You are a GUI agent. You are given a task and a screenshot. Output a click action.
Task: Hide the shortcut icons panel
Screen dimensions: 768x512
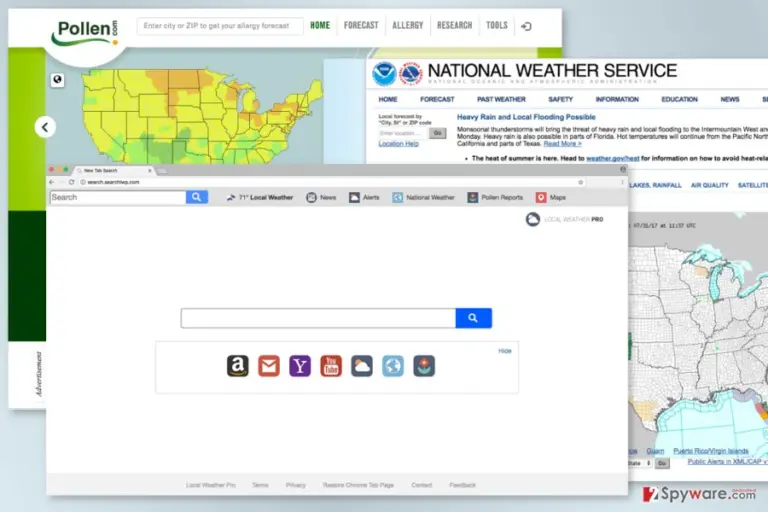(x=504, y=351)
